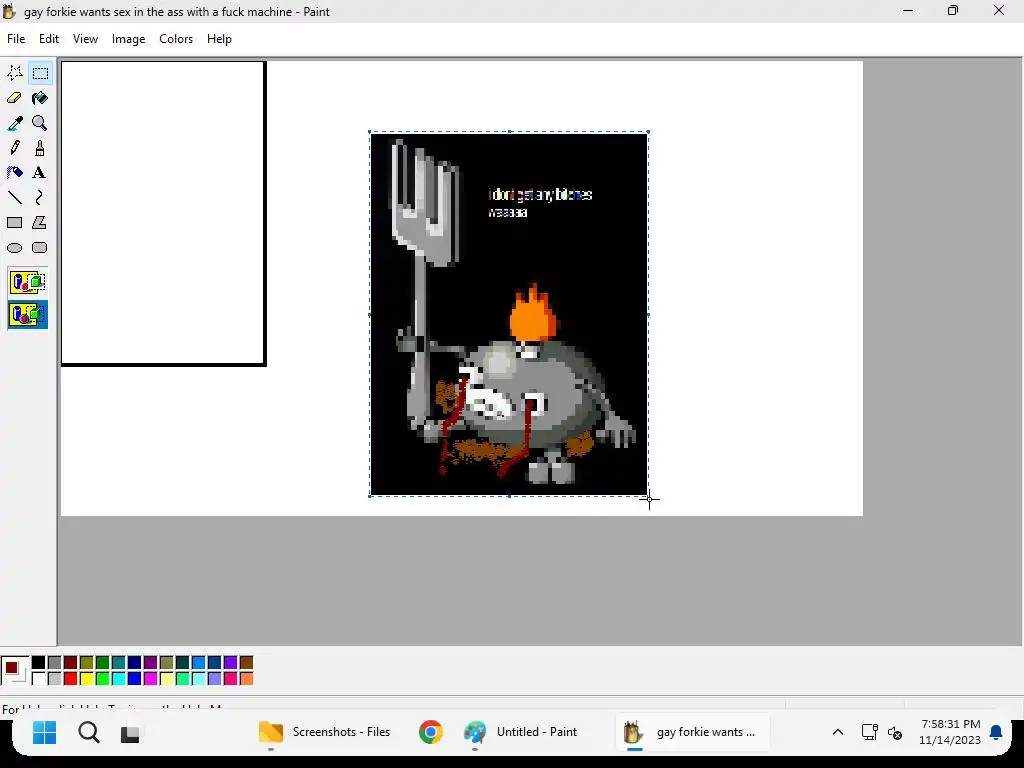
Task: Pick the dark gray swatch
Action: coord(55,663)
